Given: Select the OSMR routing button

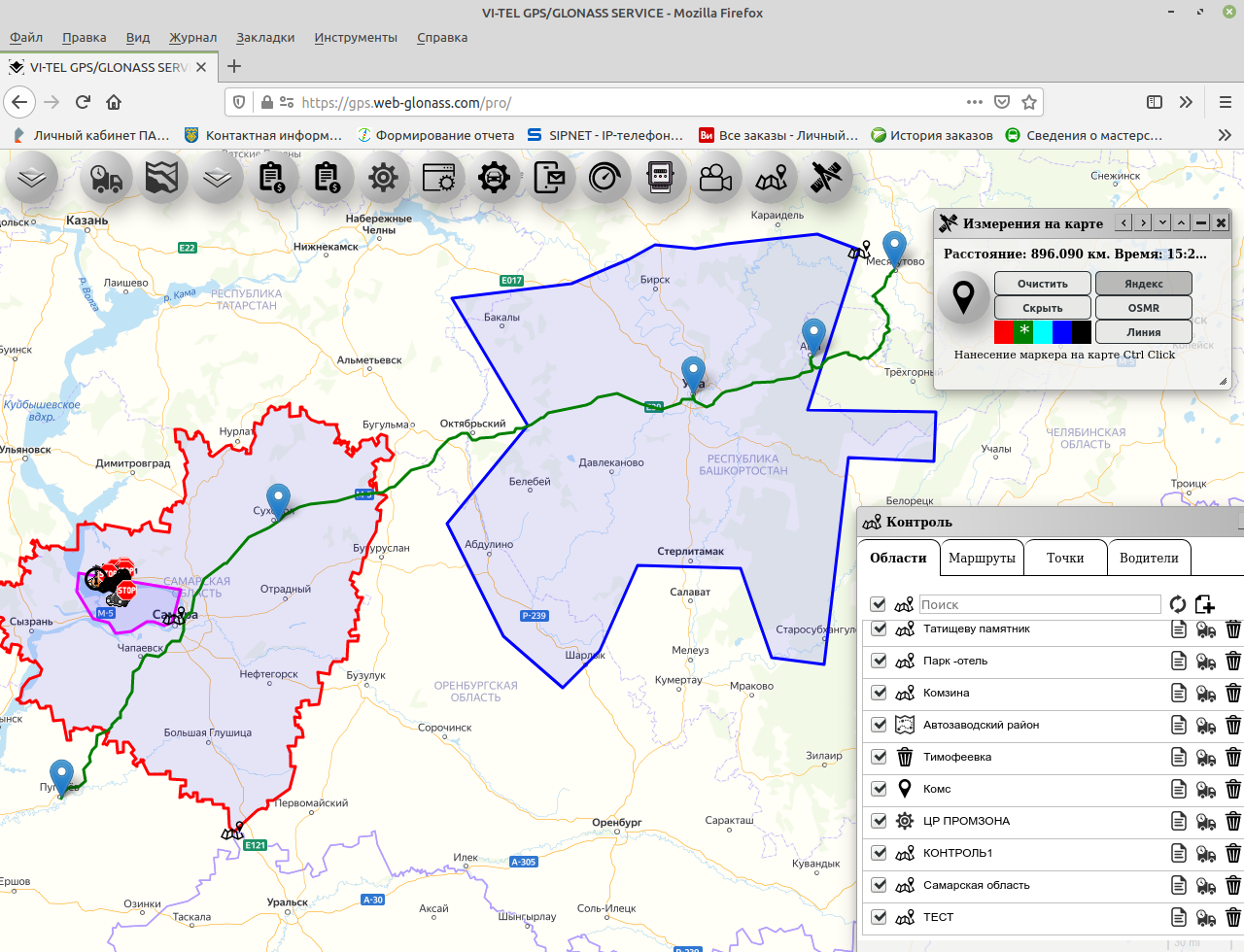Looking at the screenshot, I should (x=1143, y=308).
